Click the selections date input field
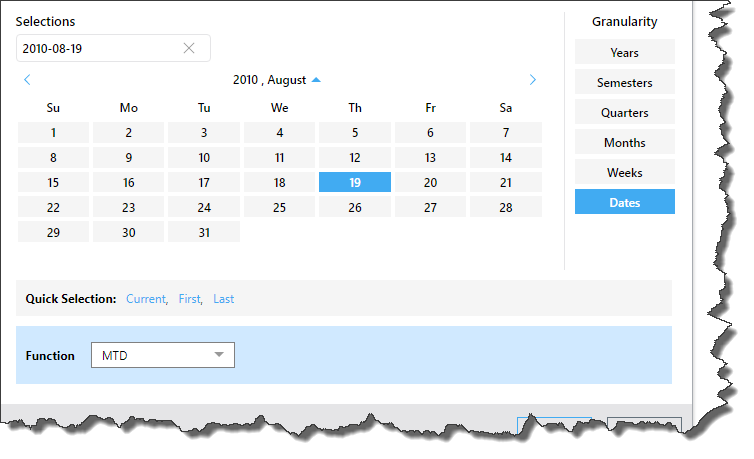This screenshot has height=459, width=754. coord(98,48)
